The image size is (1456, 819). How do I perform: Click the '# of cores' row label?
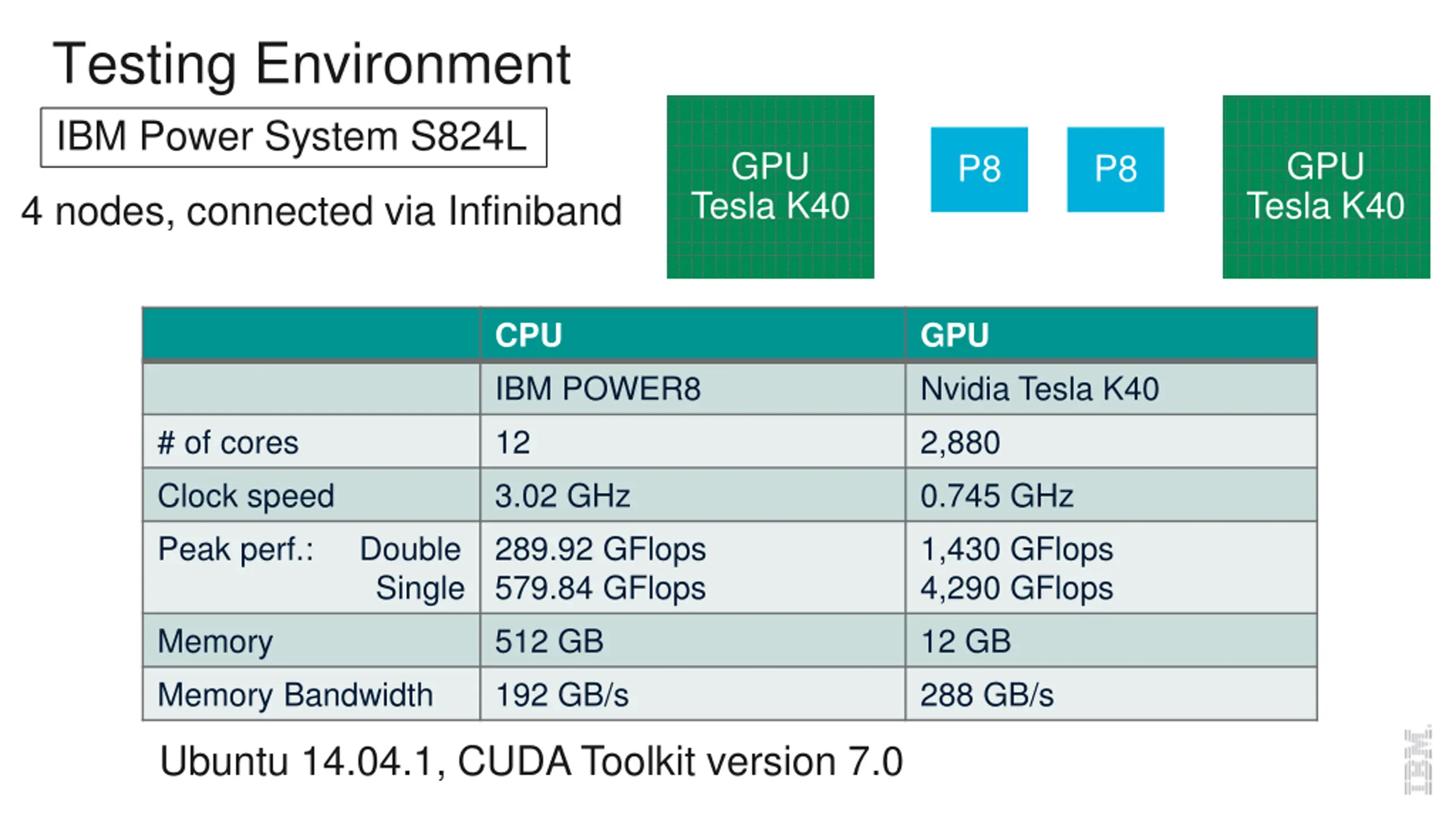pos(227,442)
